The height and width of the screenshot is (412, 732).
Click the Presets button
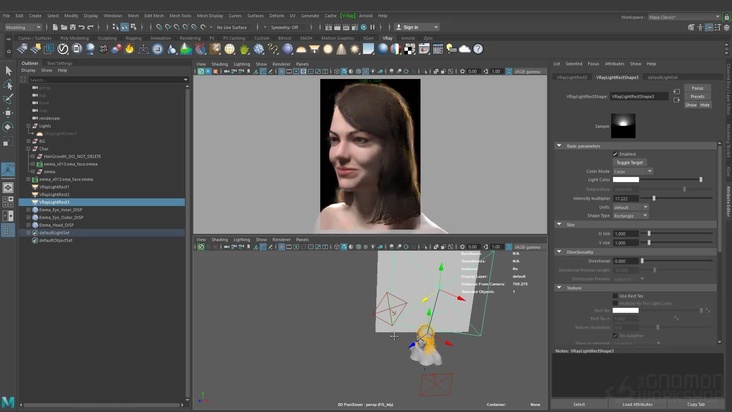(697, 97)
